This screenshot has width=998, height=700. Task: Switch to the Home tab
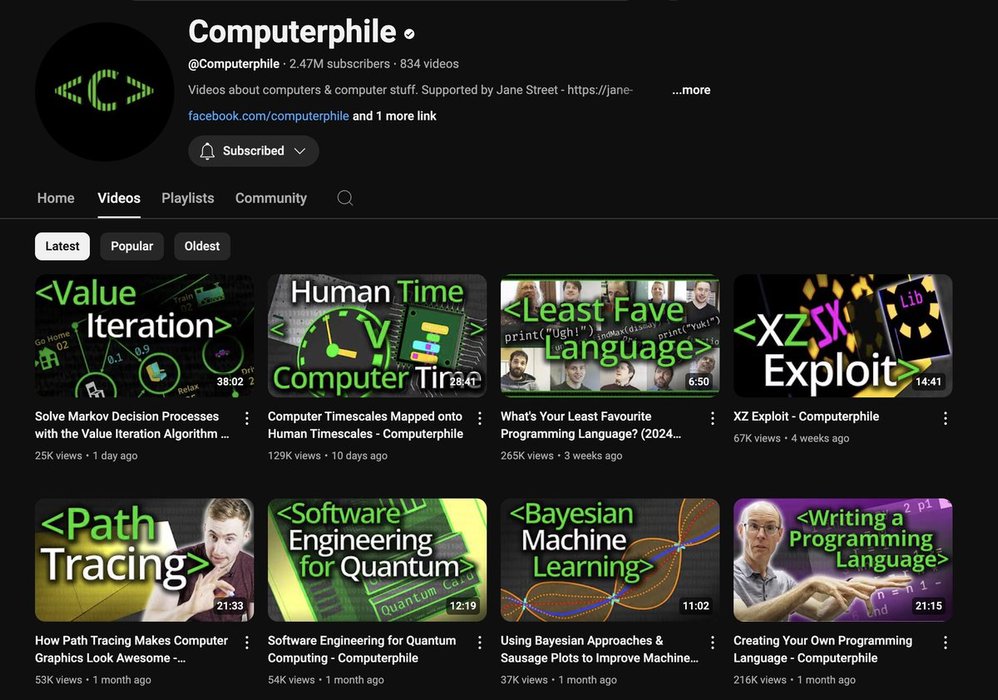tap(55, 198)
